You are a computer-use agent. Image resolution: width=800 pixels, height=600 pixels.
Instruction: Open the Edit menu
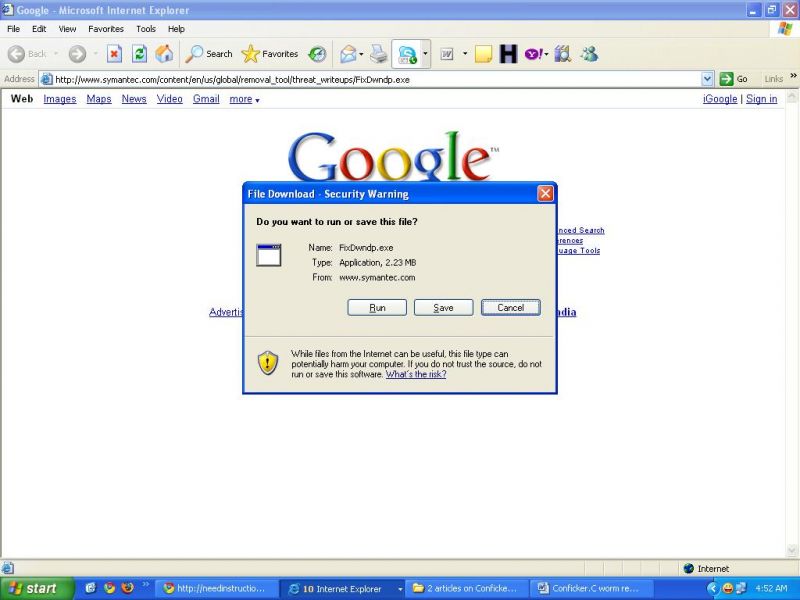[x=39, y=29]
